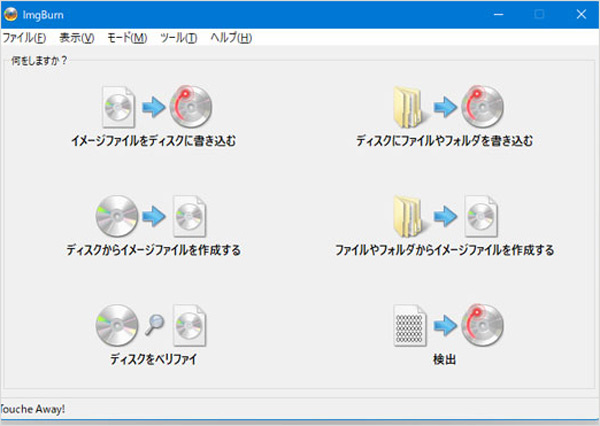The image size is (600, 426).
Task: Open the ツール(T) menu
Action: pos(179,38)
